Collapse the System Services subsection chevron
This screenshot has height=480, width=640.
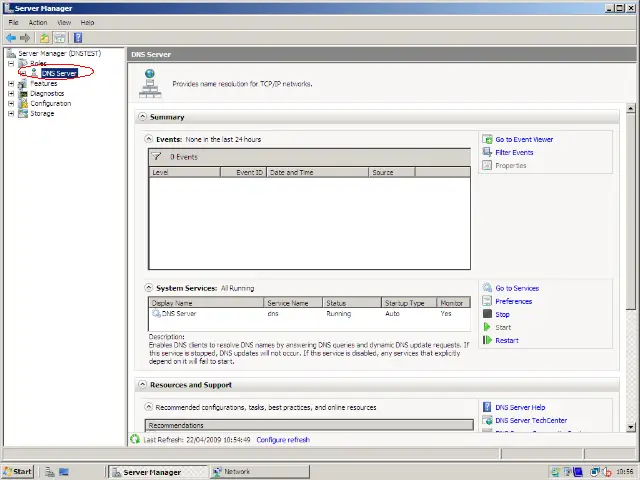pyautogui.click(x=149, y=288)
